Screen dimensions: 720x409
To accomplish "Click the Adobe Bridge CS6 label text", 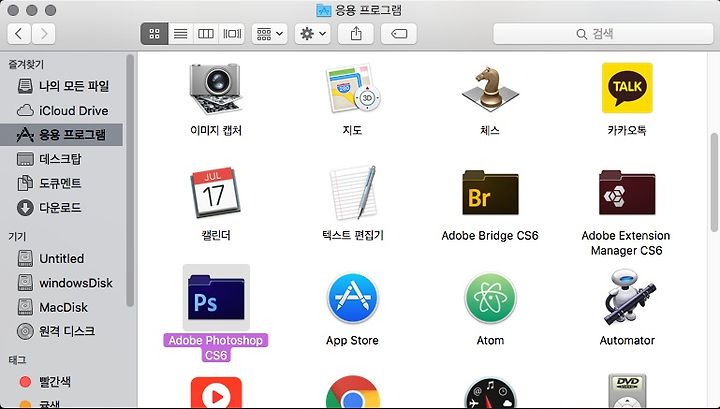I will point(490,235).
